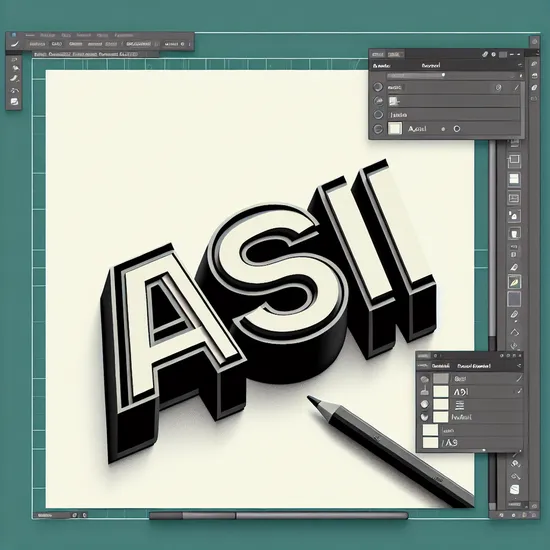
Task: Toggle the stamp icon on lower panel ASI row
Action: point(424,391)
